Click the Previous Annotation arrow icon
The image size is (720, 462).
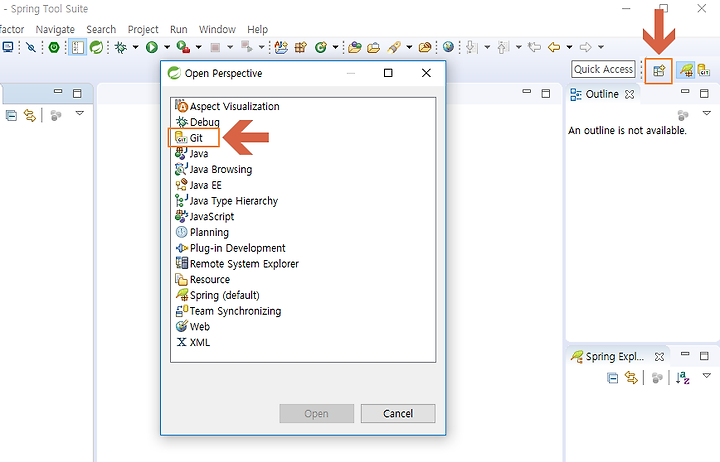tap(503, 47)
